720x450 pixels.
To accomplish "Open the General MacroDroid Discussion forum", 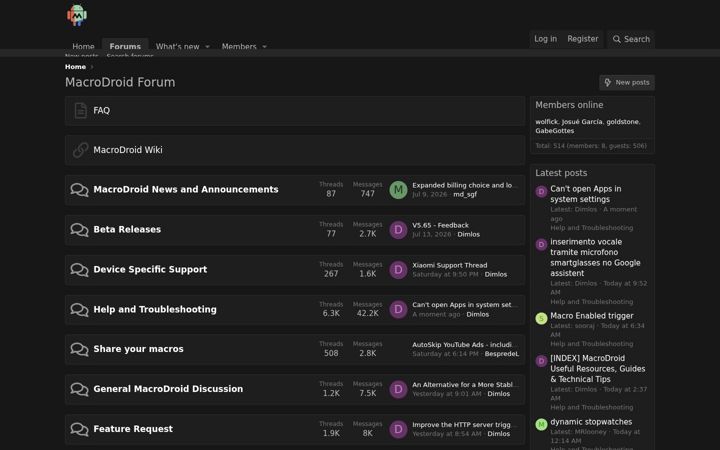I will tap(168, 389).
